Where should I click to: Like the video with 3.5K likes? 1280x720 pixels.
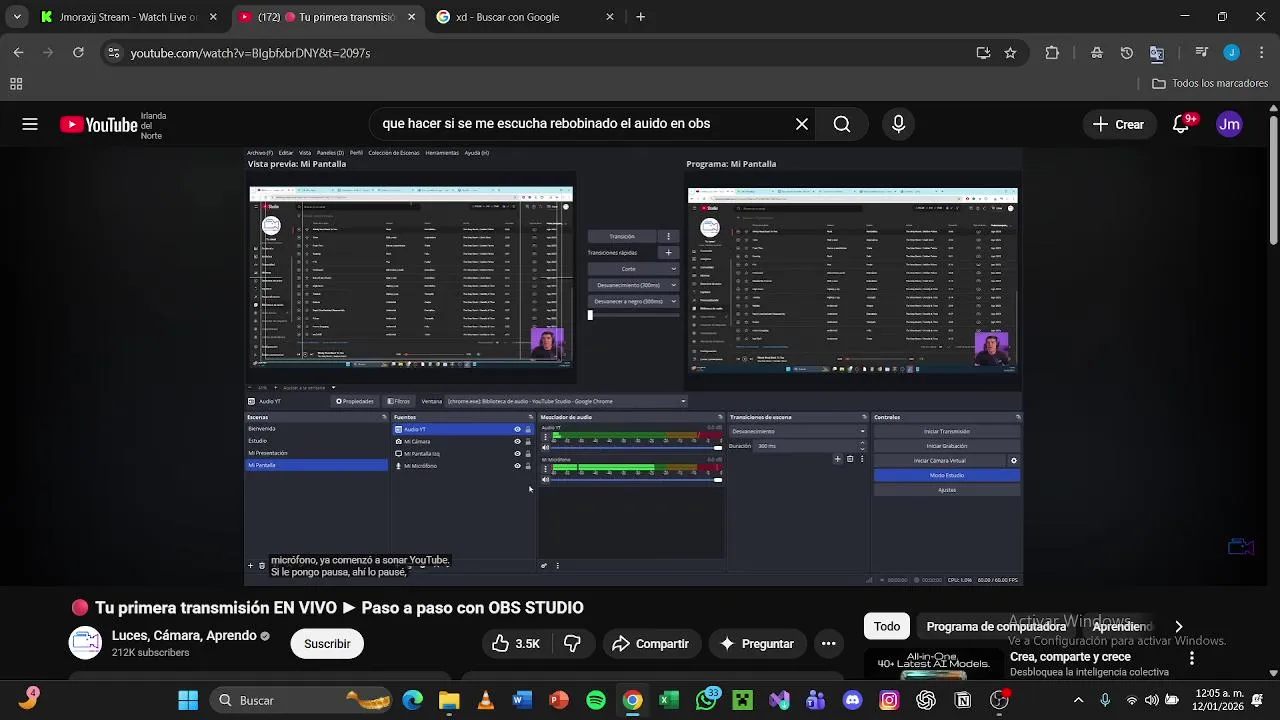click(516, 644)
